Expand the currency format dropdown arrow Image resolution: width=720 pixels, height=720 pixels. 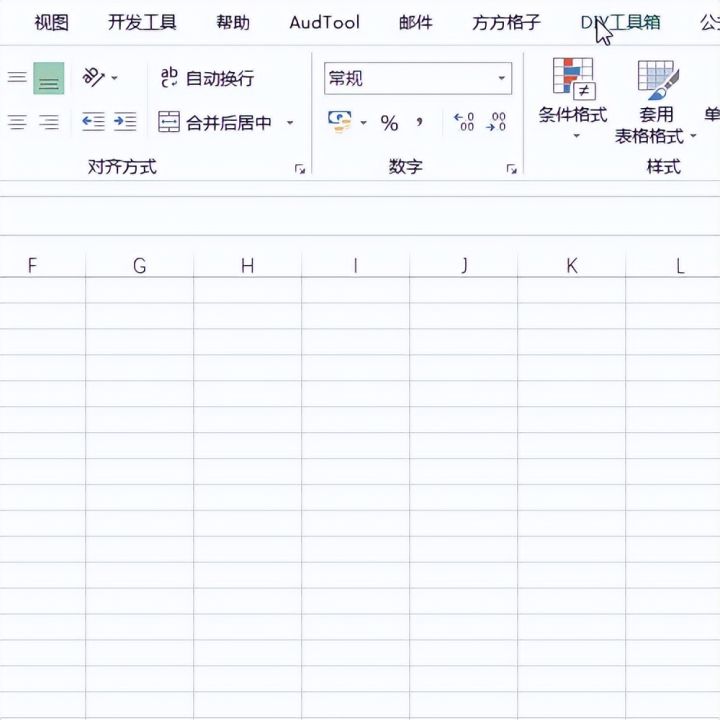pyautogui.click(x=364, y=123)
